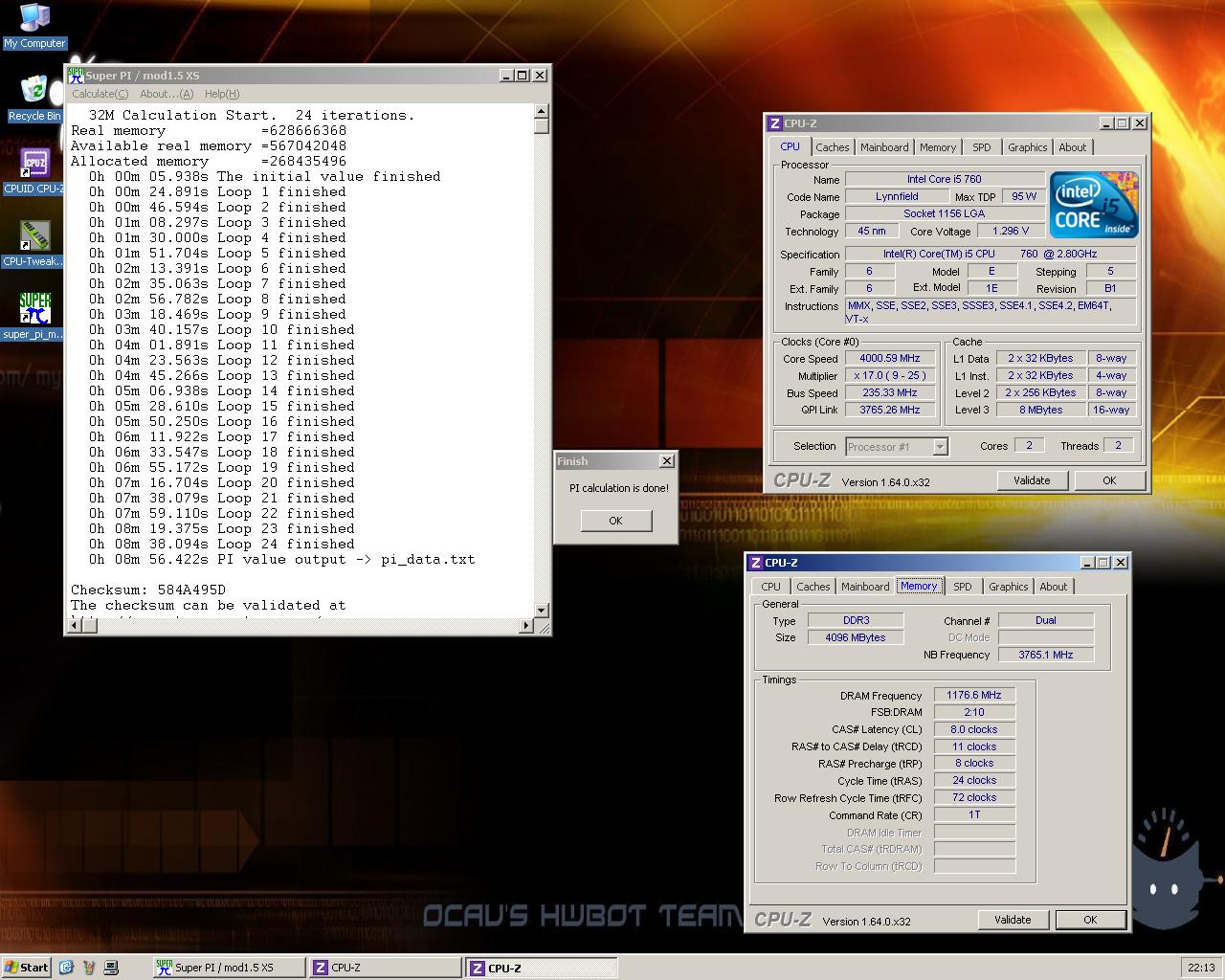Click OK in top CPU-Z window

pos(1109,480)
